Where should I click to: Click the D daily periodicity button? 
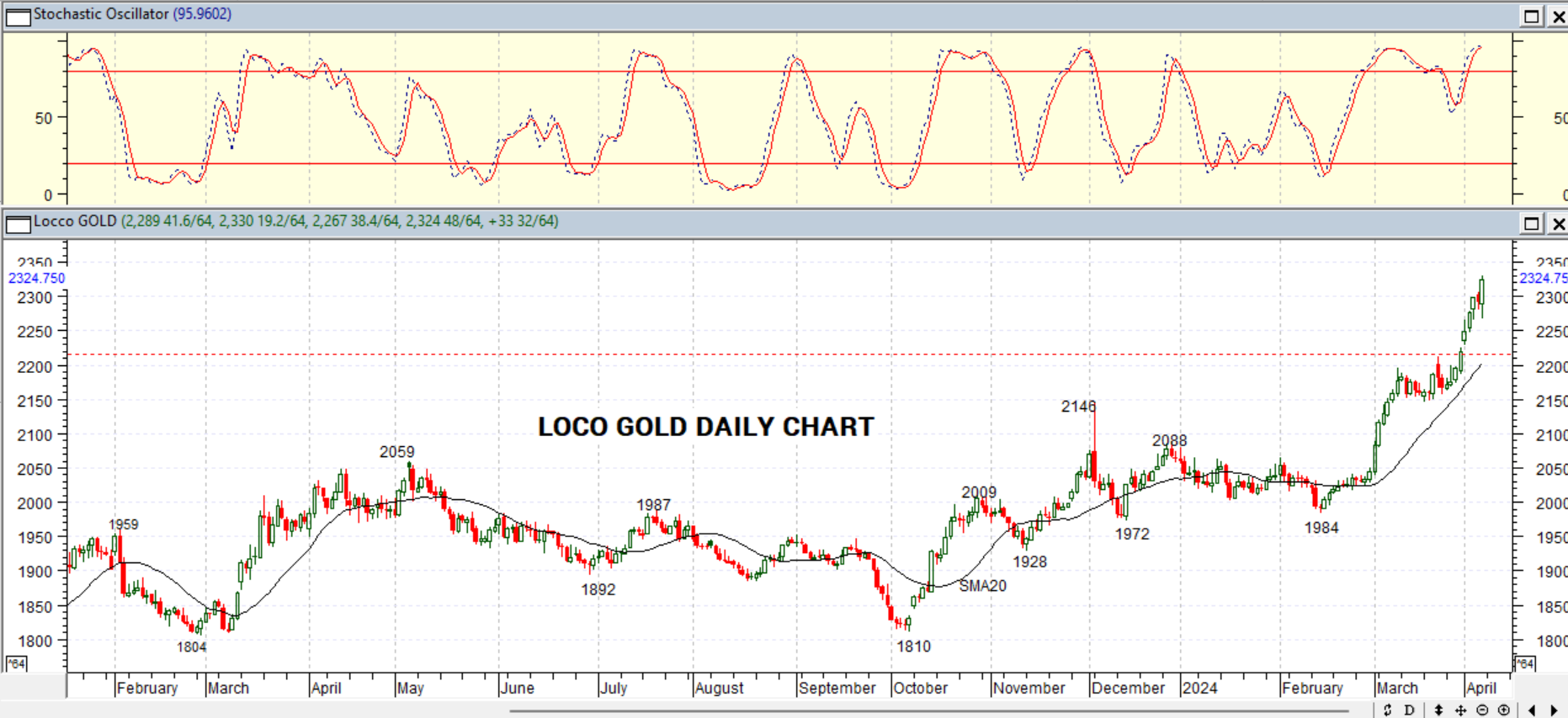(x=1409, y=710)
